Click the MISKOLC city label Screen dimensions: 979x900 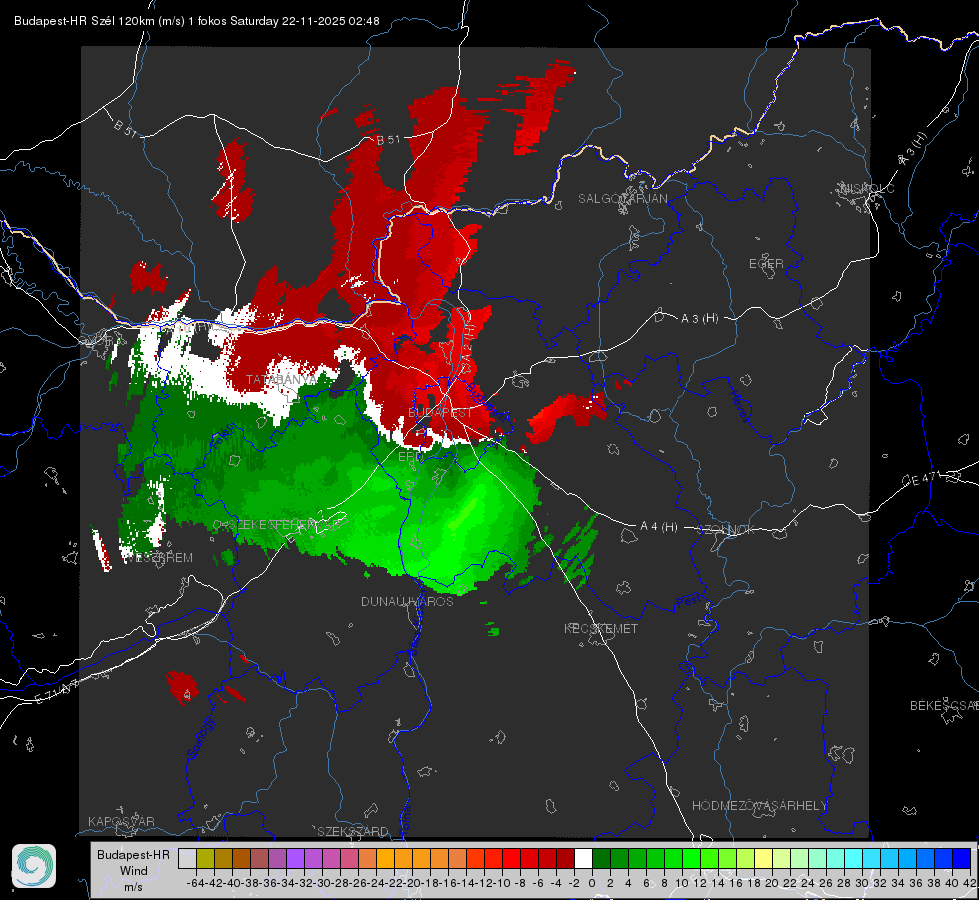tap(867, 188)
